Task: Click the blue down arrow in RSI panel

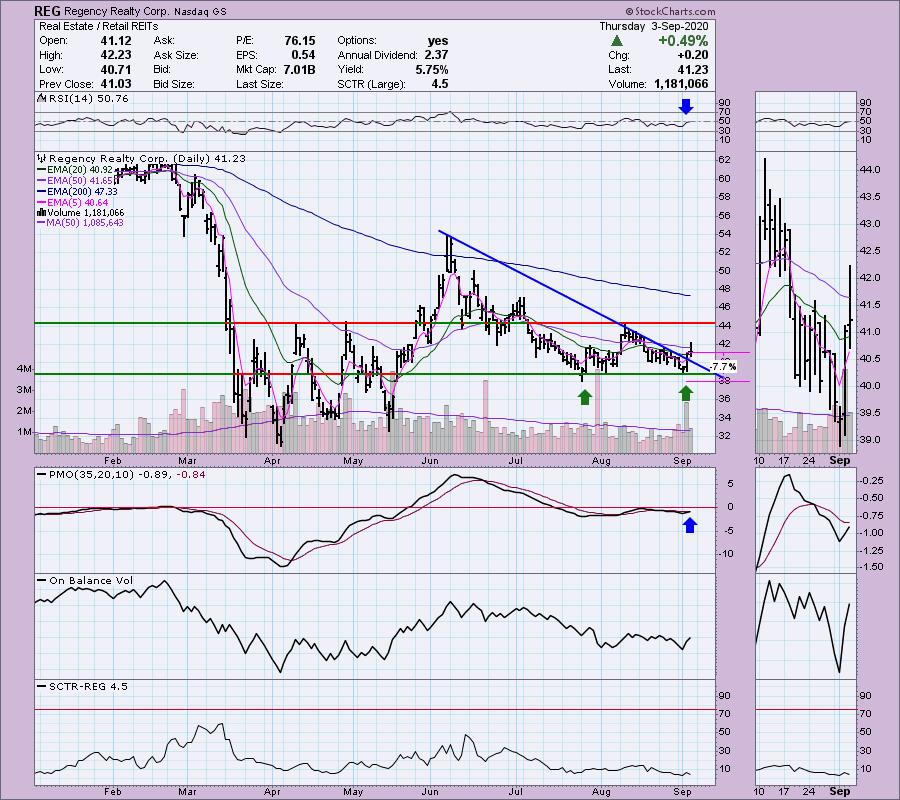Action: 684,104
